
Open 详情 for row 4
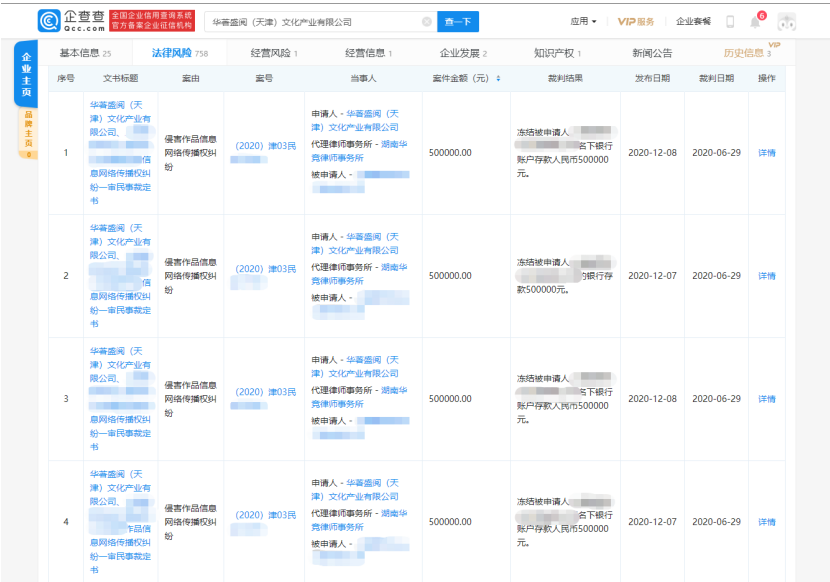(766, 522)
